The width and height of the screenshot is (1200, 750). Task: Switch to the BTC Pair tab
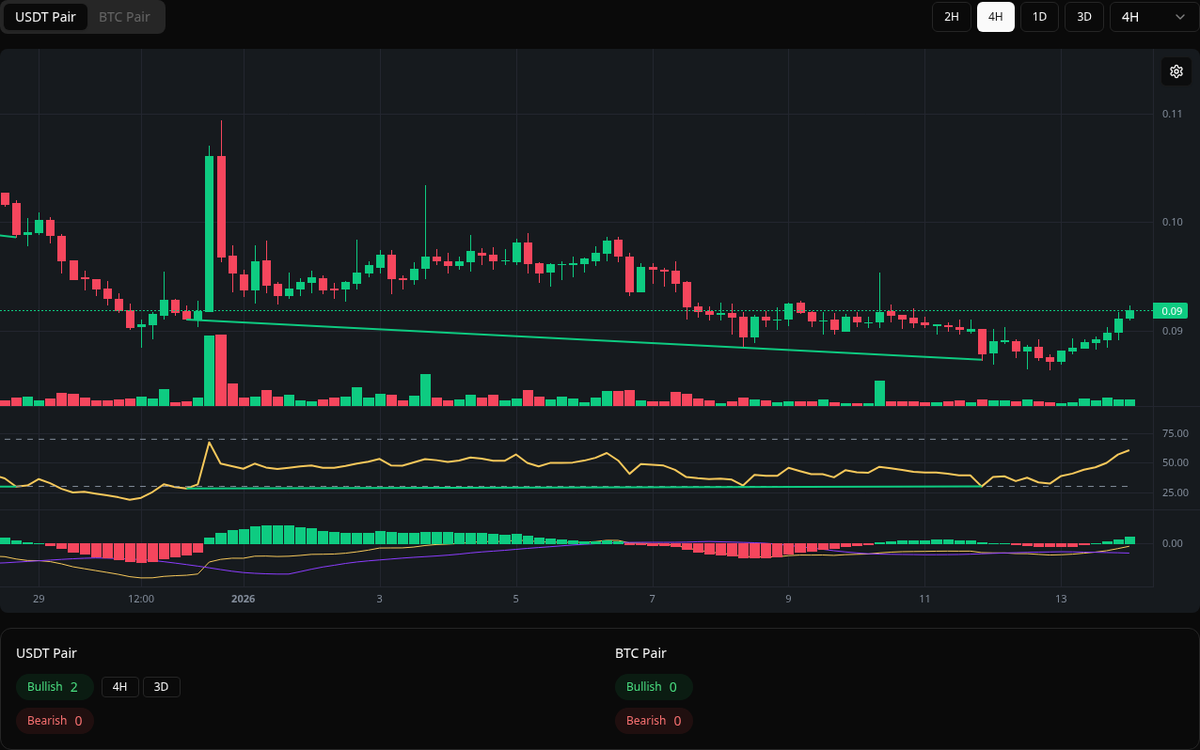pos(123,17)
